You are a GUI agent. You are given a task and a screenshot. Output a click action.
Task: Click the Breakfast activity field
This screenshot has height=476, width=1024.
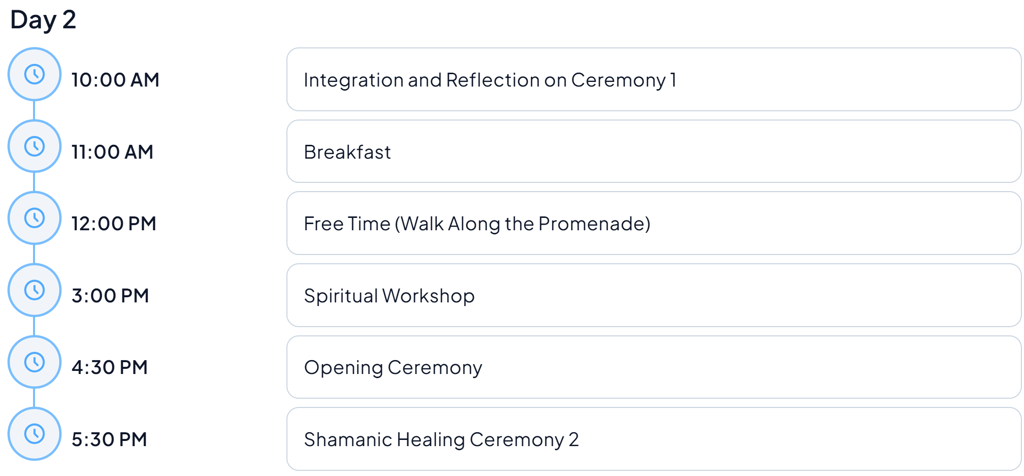click(653, 152)
